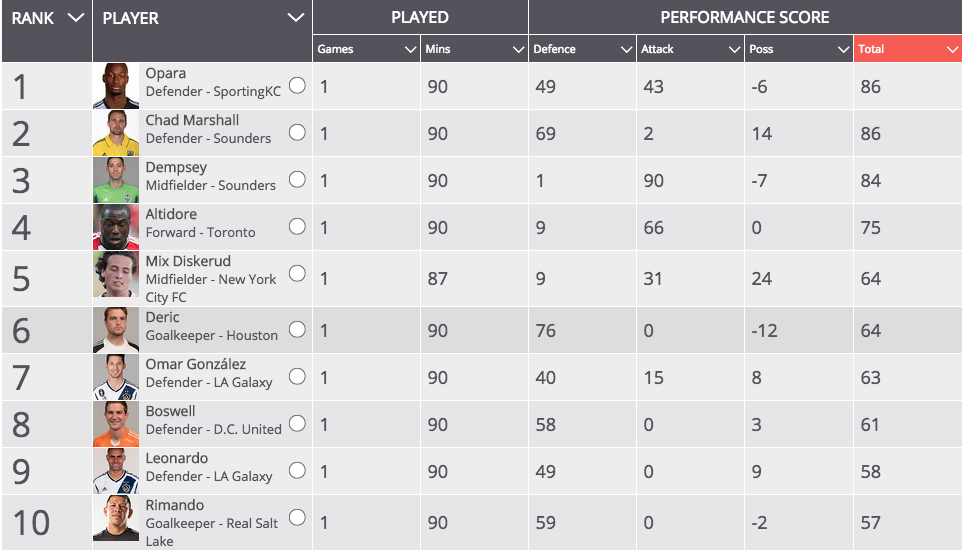Click Altidore's player photo

click(116, 227)
